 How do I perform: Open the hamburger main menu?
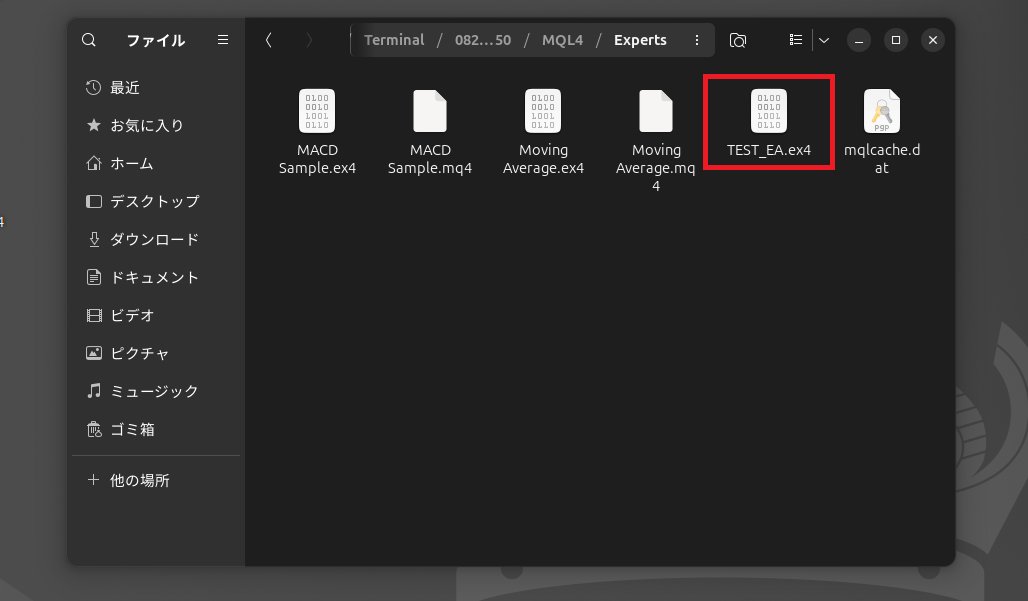[x=223, y=40]
